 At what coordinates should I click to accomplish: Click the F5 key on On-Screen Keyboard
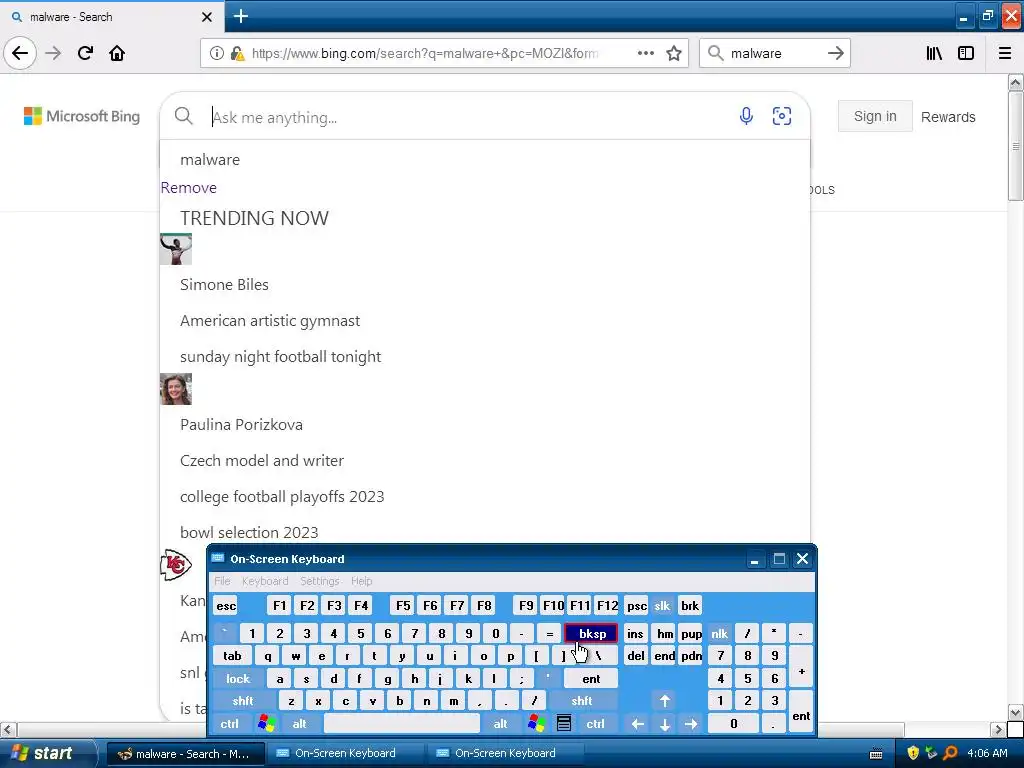point(403,606)
